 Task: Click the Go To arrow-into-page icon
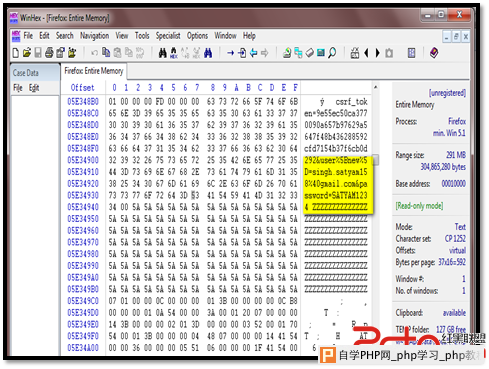242,53
